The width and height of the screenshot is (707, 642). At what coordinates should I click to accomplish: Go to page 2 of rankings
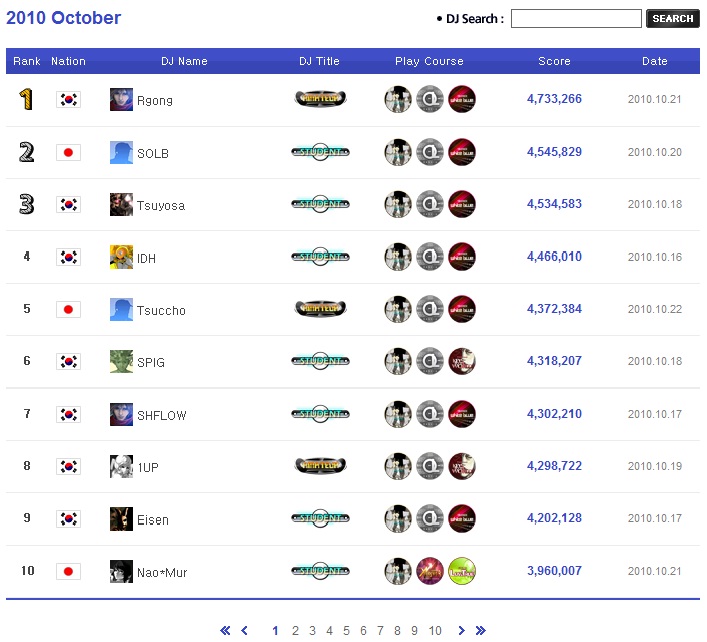295,631
